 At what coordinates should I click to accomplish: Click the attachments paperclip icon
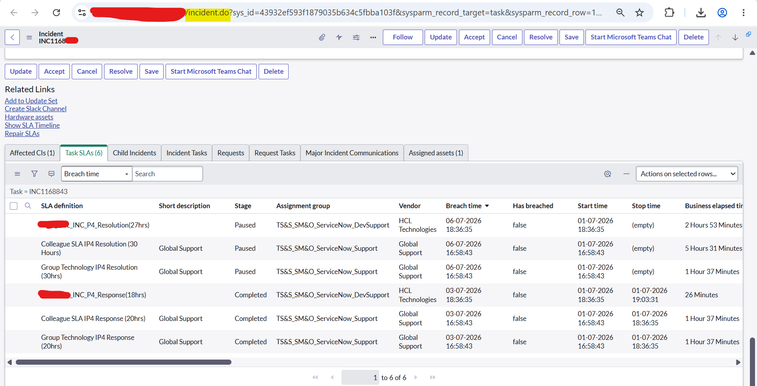pyautogui.click(x=322, y=37)
